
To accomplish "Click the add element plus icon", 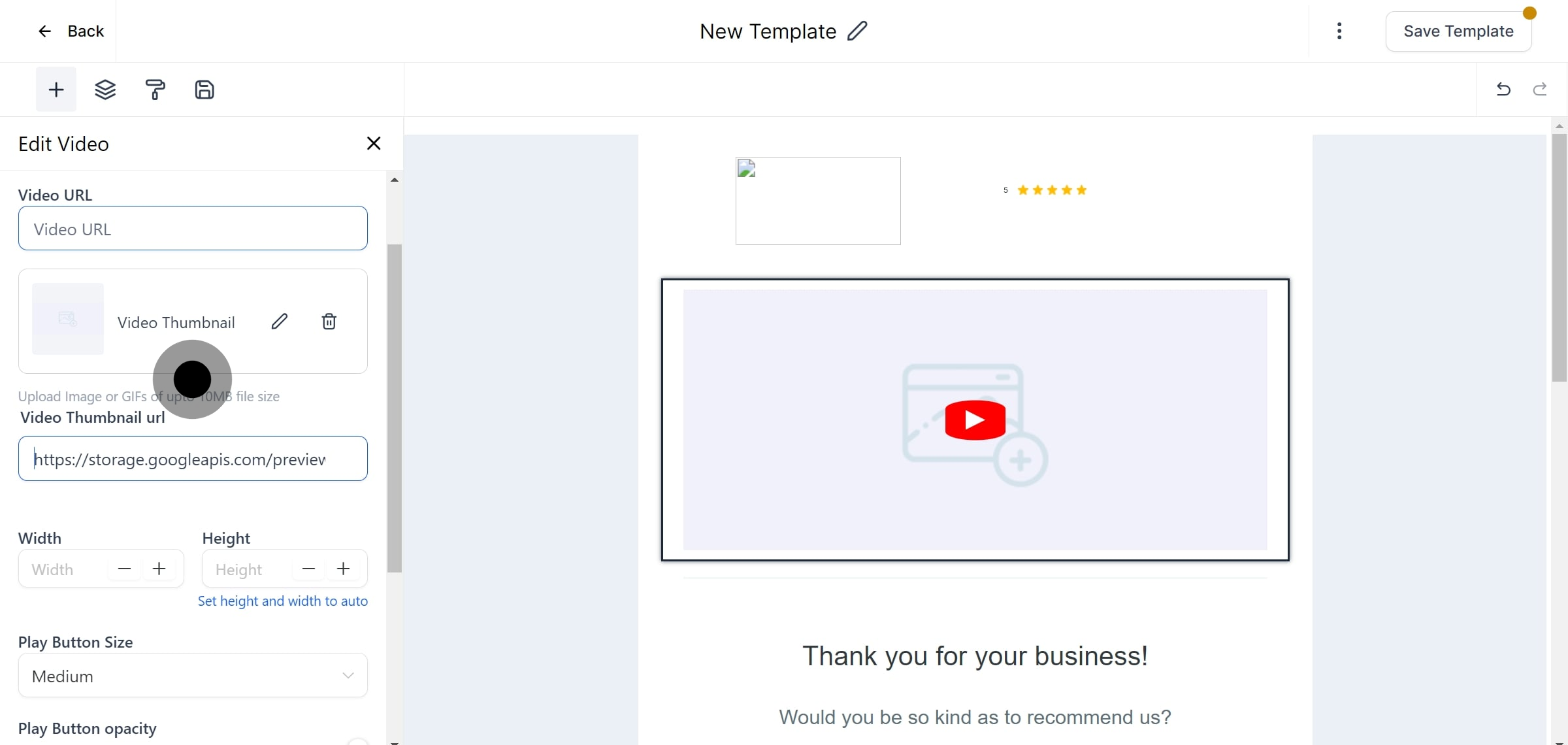I will point(56,90).
